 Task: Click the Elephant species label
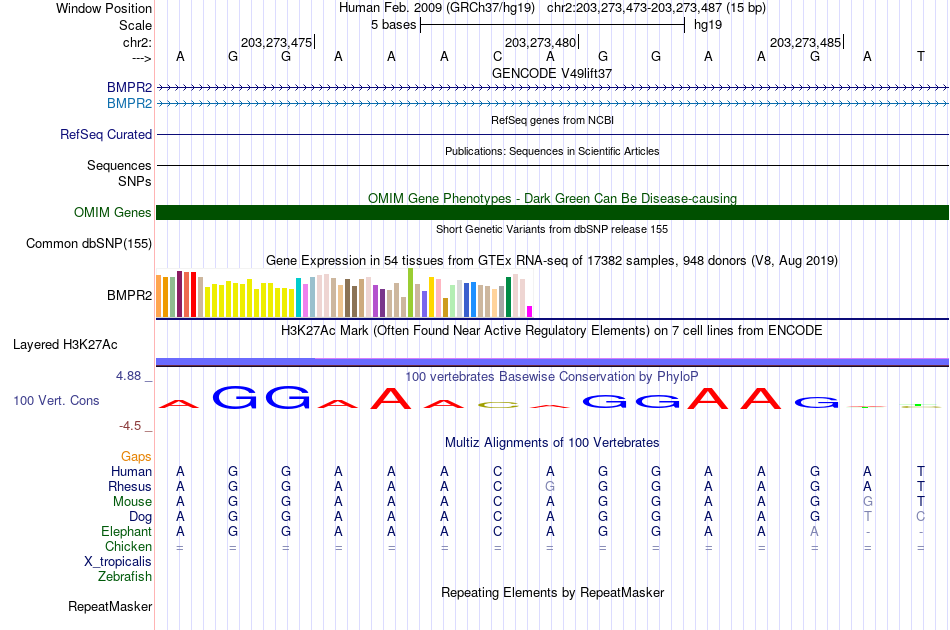click(x=127, y=531)
